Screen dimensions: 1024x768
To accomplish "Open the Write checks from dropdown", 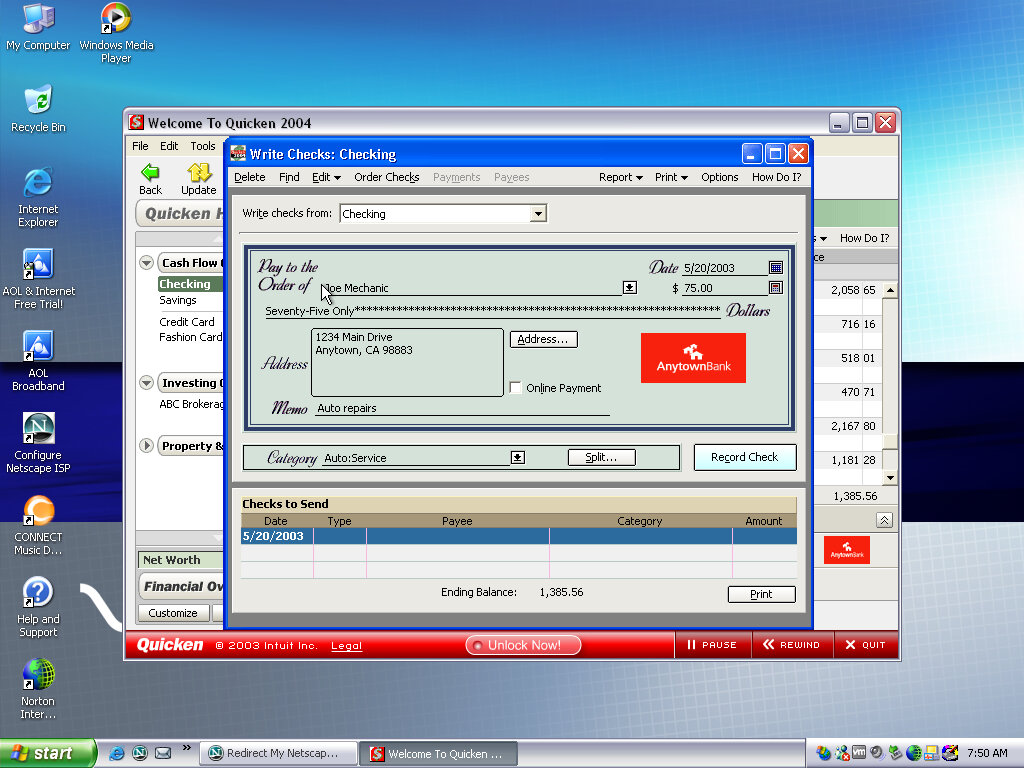I will coord(538,214).
